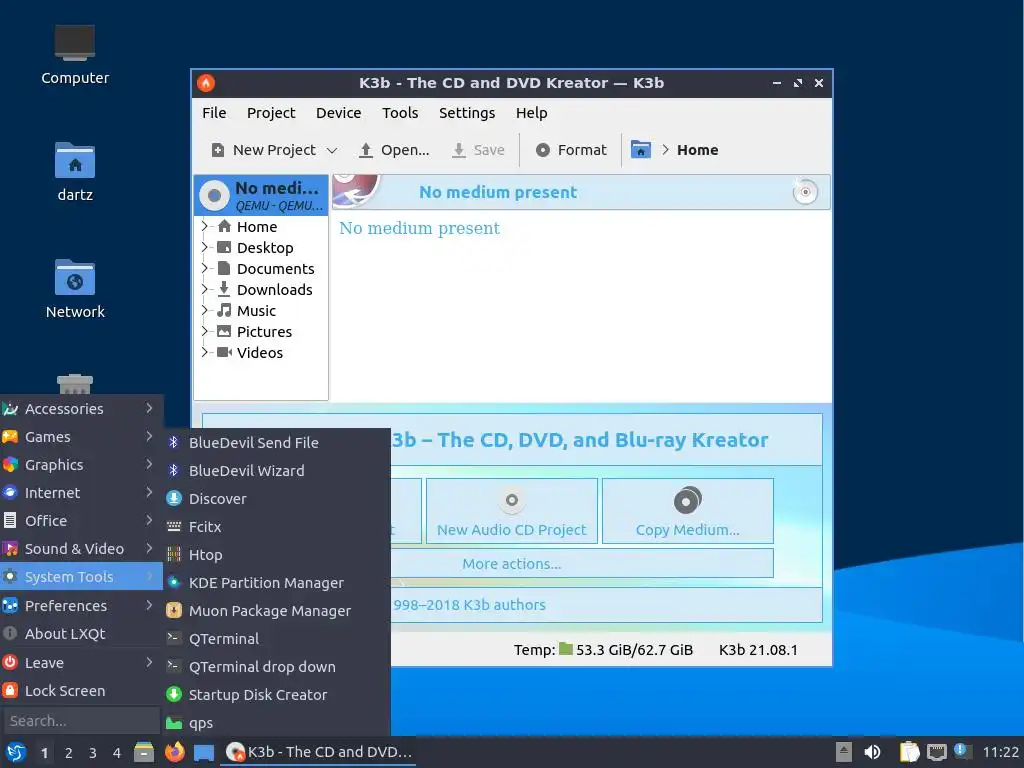Screen dimensions: 1024x768
Task: Start Htop from the menu
Action: 276,554
